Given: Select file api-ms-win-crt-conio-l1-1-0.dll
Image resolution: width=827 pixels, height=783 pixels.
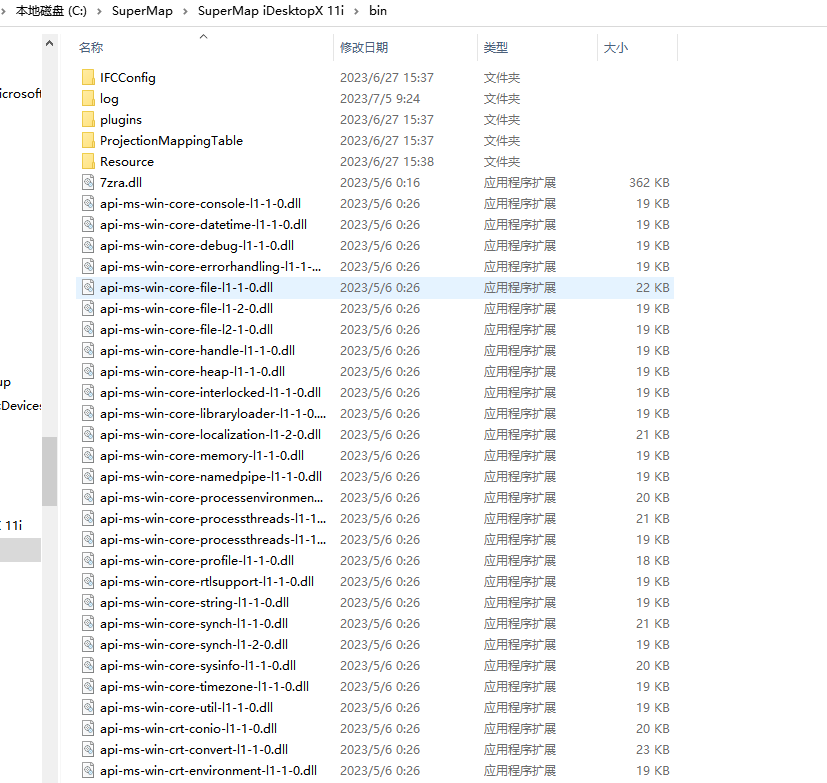Looking at the screenshot, I should 374,729.
